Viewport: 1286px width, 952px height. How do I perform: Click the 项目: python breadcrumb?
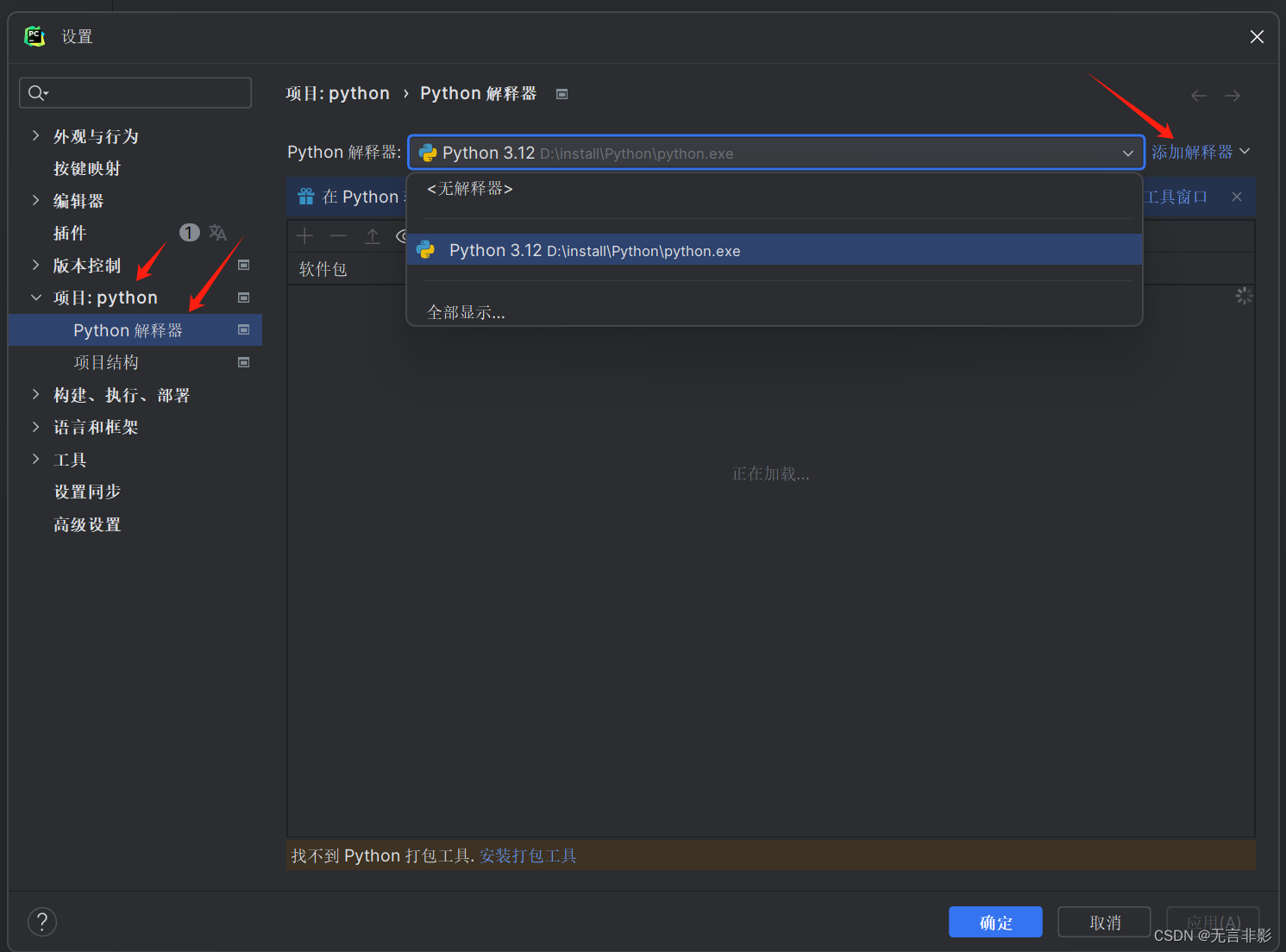click(x=337, y=93)
